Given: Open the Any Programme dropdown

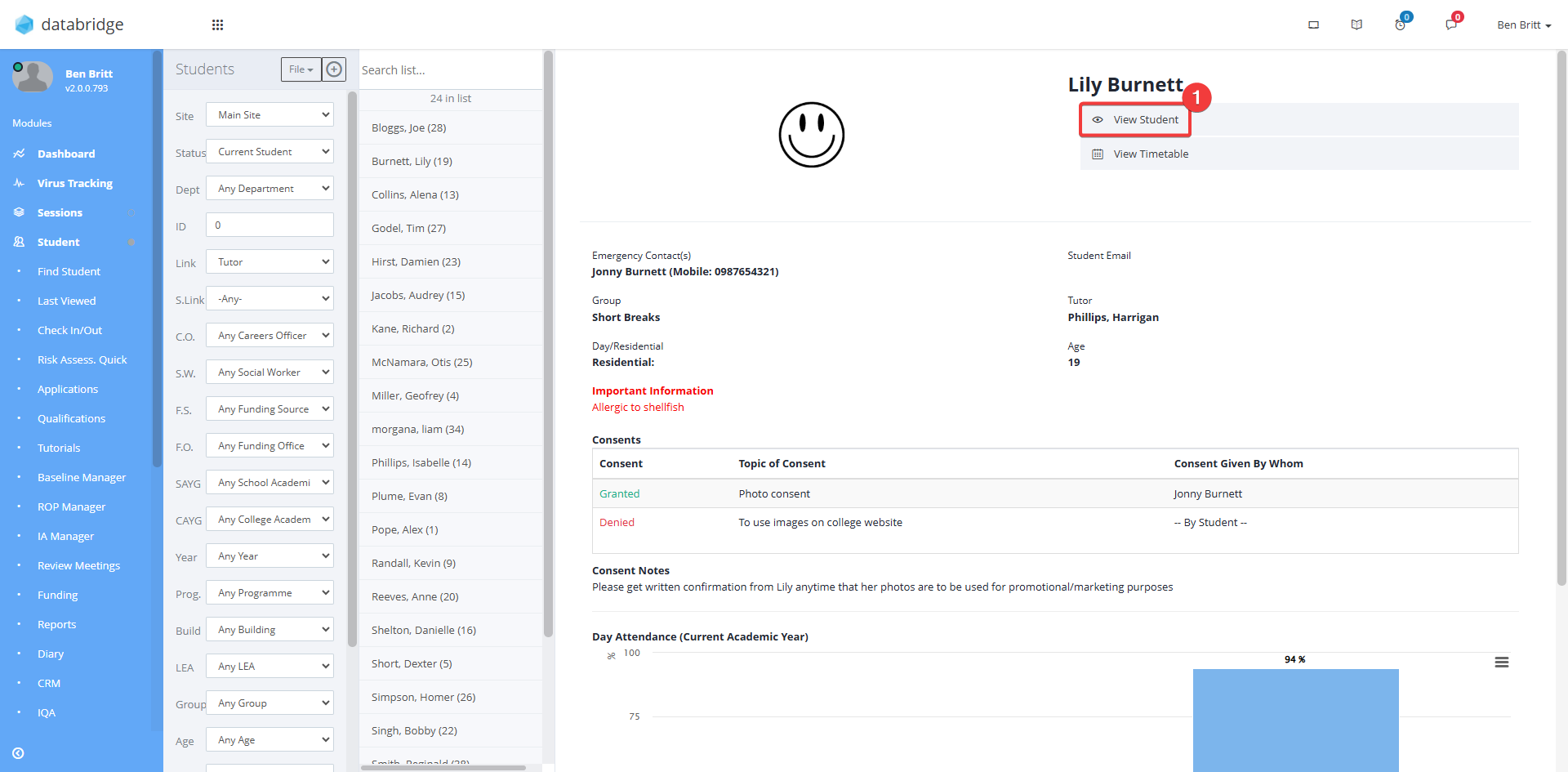Looking at the screenshot, I should [269, 593].
